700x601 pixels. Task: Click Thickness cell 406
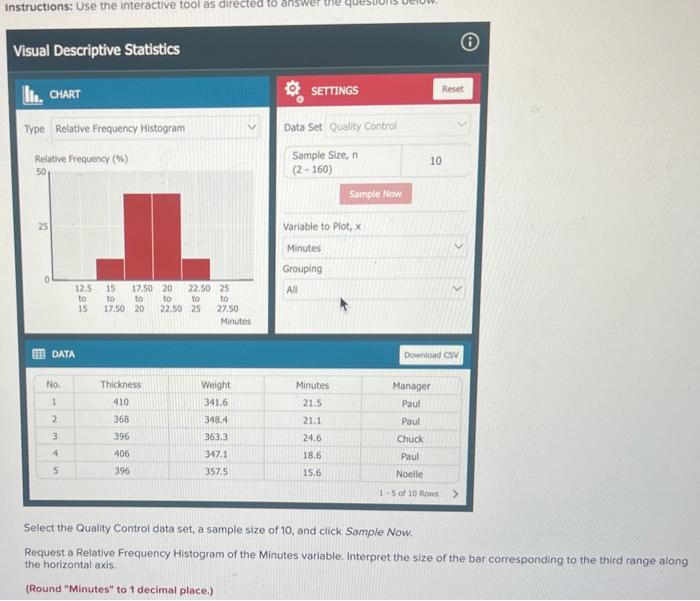(x=121, y=454)
